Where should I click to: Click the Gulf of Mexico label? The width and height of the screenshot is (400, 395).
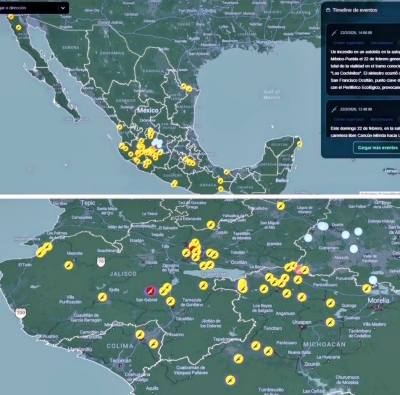click(x=272, y=94)
